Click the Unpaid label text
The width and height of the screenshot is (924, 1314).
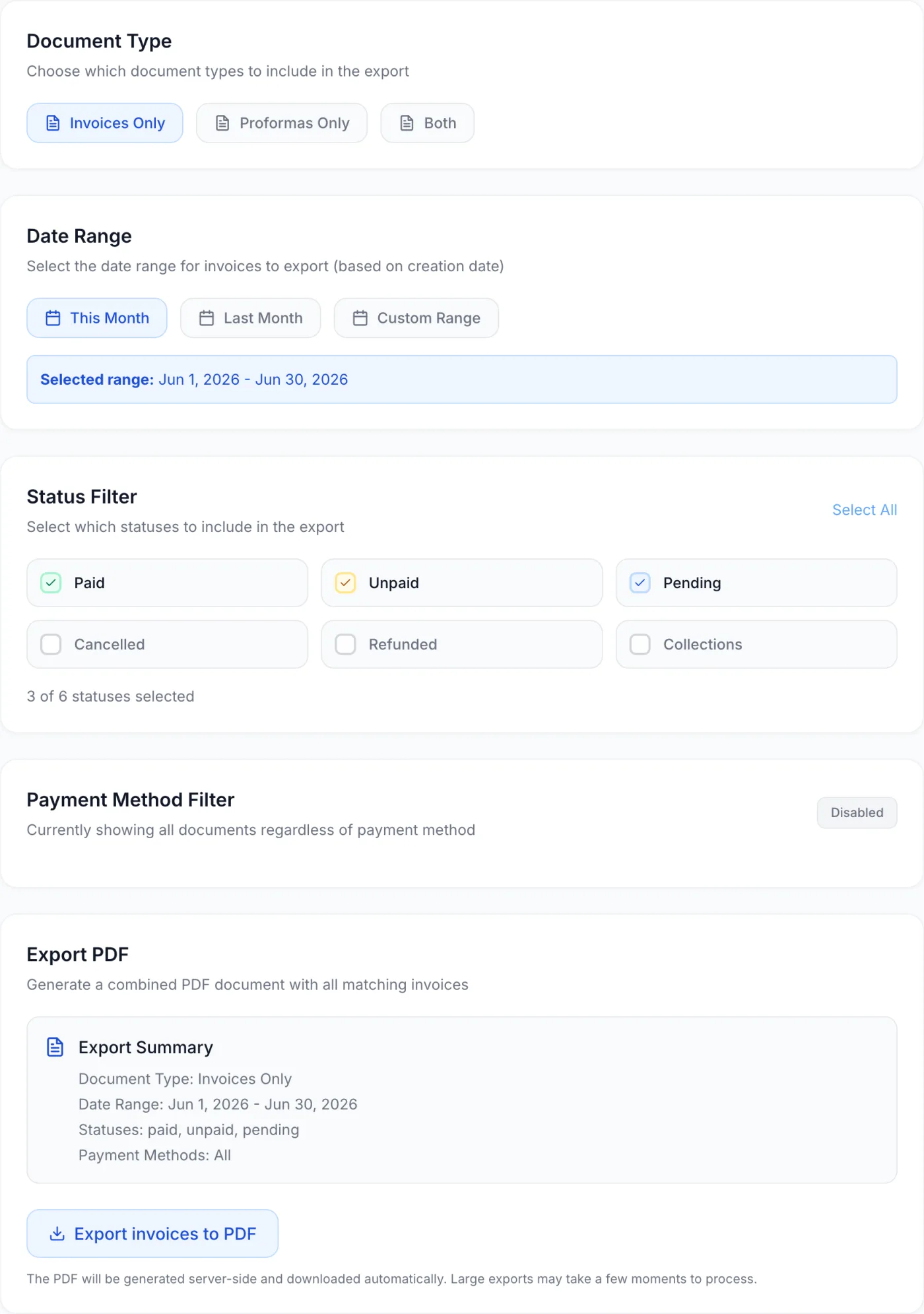point(394,583)
